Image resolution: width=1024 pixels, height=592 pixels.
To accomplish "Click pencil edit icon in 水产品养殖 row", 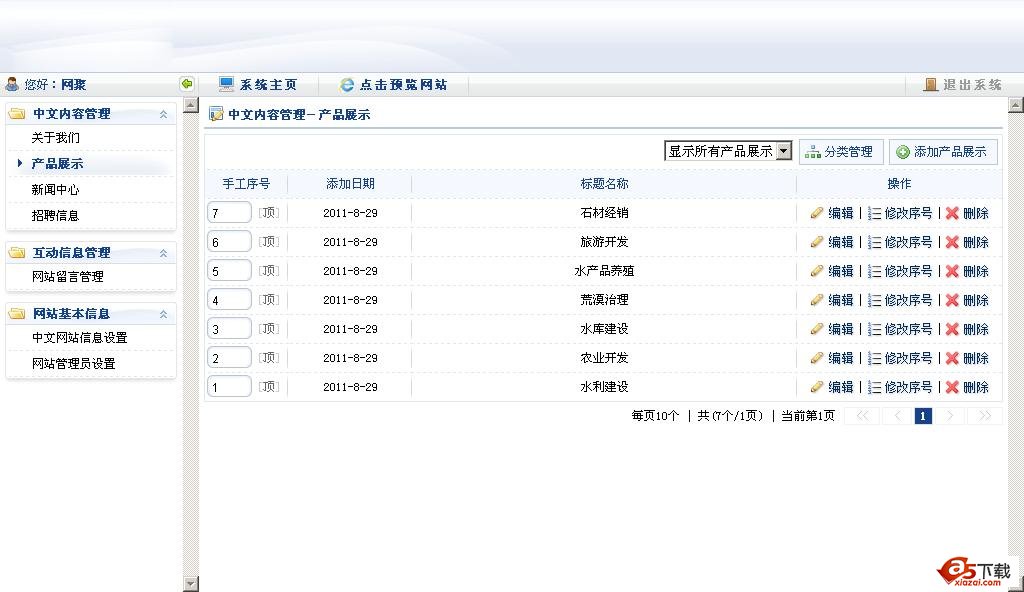I will pyautogui.click(x=816, y=271).
